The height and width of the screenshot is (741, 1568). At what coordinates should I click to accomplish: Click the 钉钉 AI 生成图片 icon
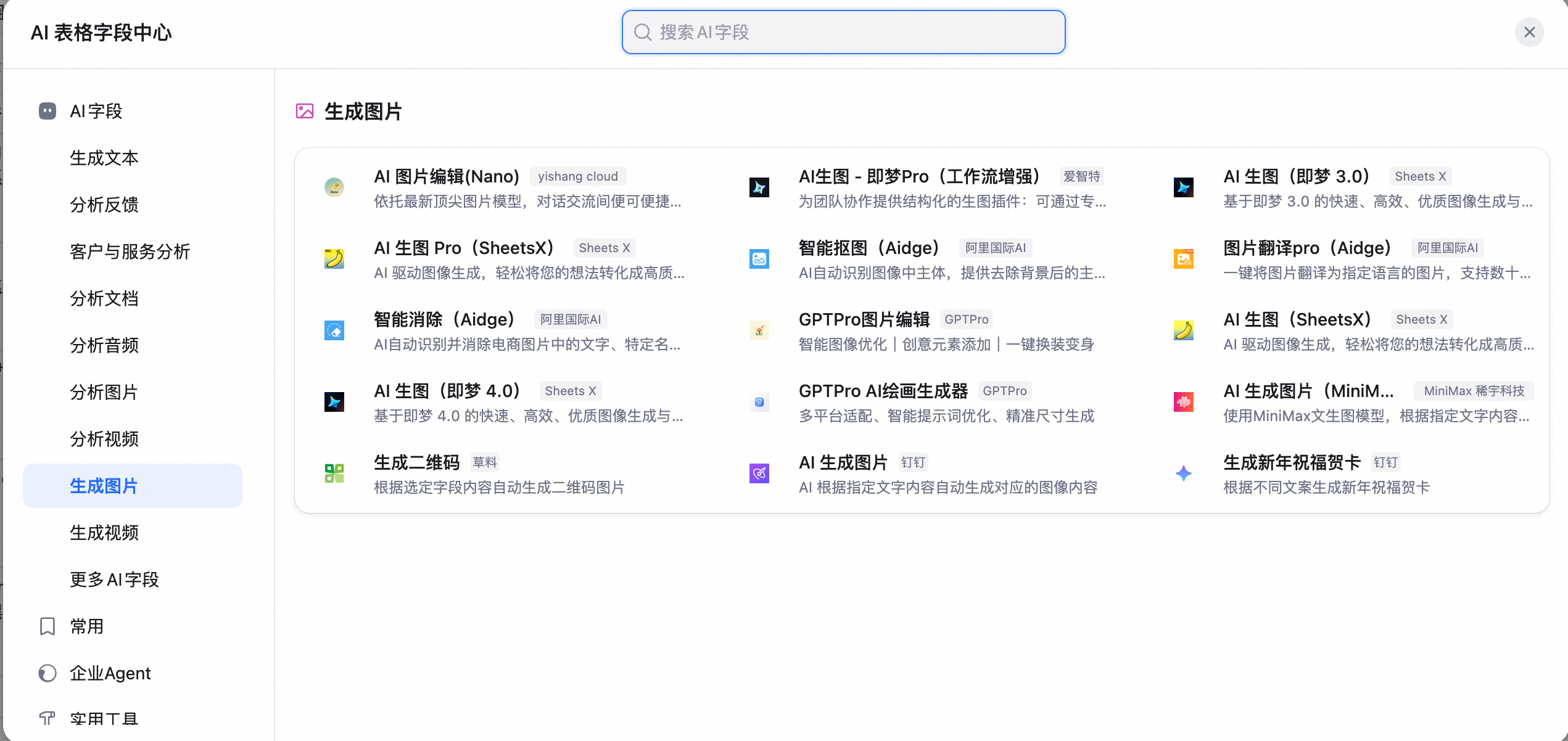(759, 473)
